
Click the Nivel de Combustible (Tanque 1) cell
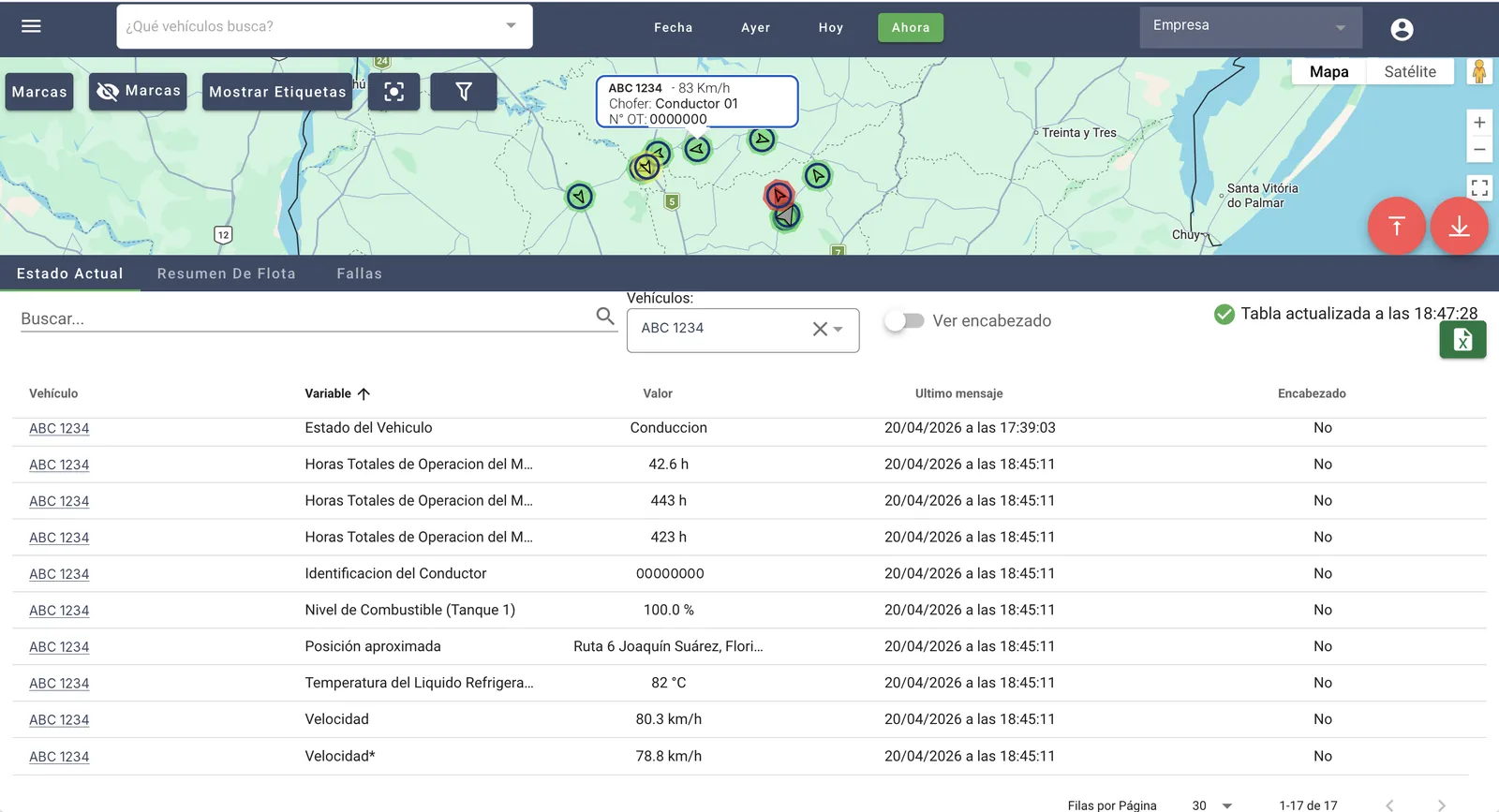coord(410,610)
